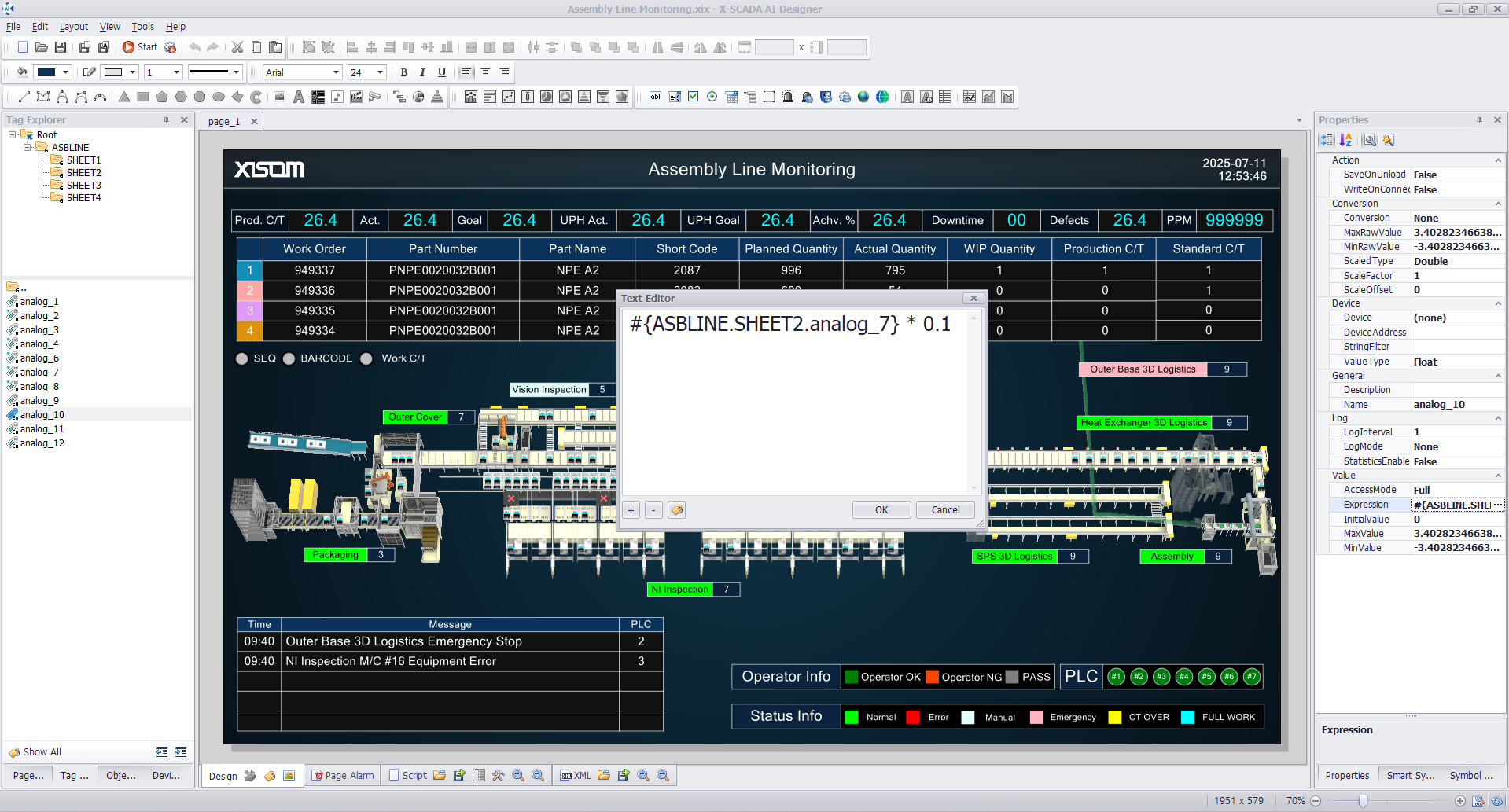Select the BARCODE radio indicator
This screenshot has height=812, width=1509.
[x=289, y=358]
